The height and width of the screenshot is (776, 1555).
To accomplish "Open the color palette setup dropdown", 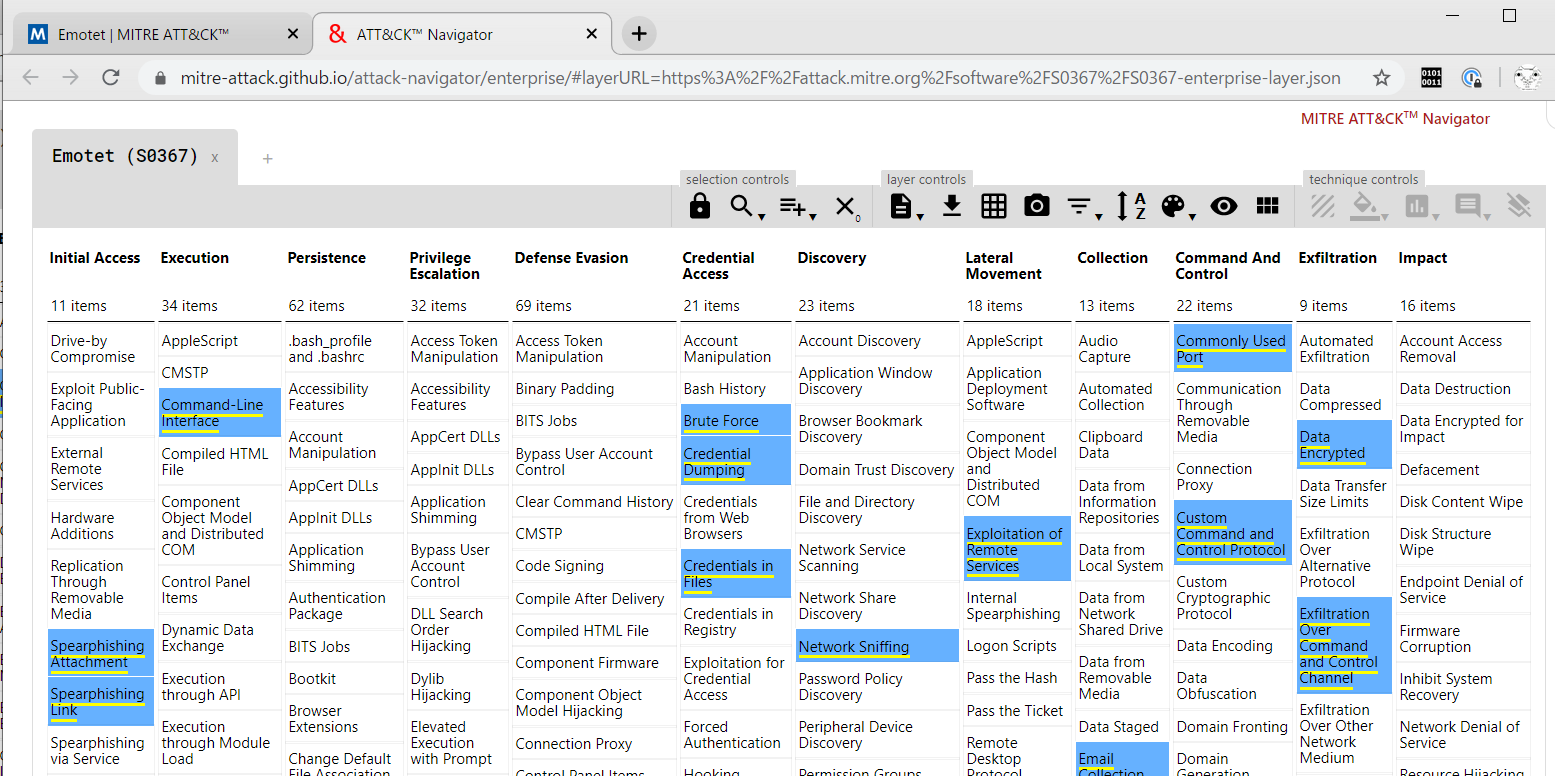I will point(1176,206).
